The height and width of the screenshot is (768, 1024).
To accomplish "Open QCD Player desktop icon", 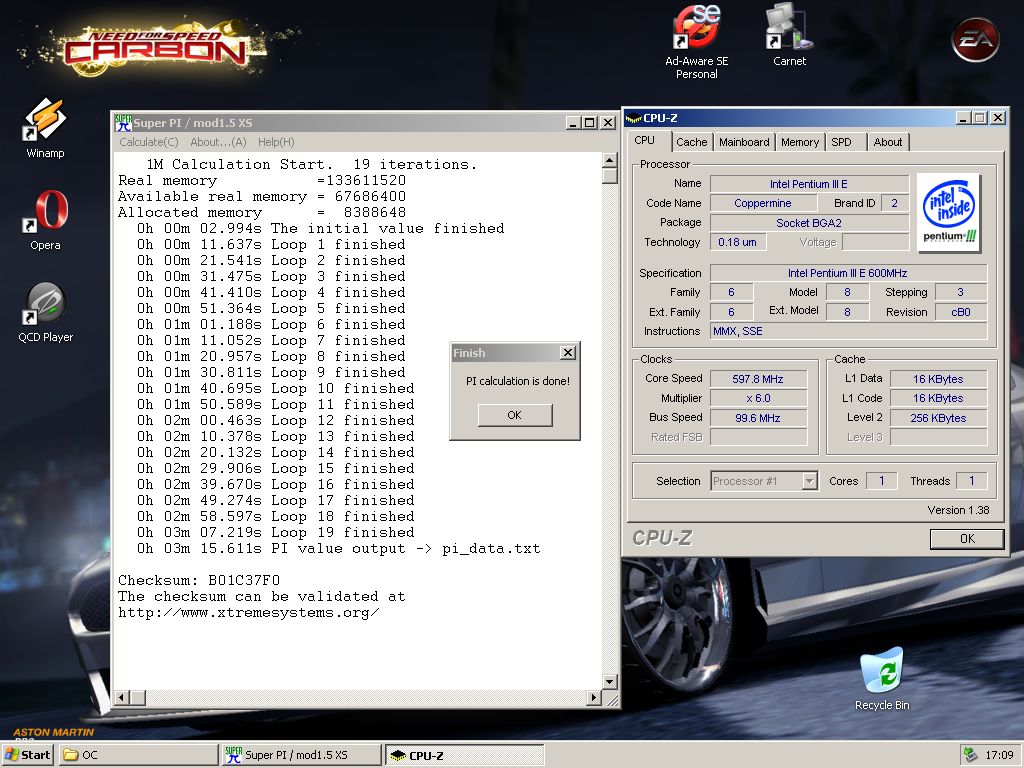I will pos(45,312).
